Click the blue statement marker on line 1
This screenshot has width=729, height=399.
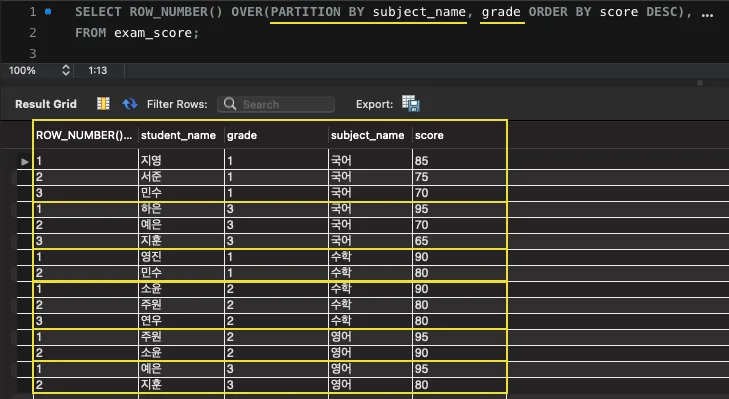pyautogui.click(x=48, y=12)
